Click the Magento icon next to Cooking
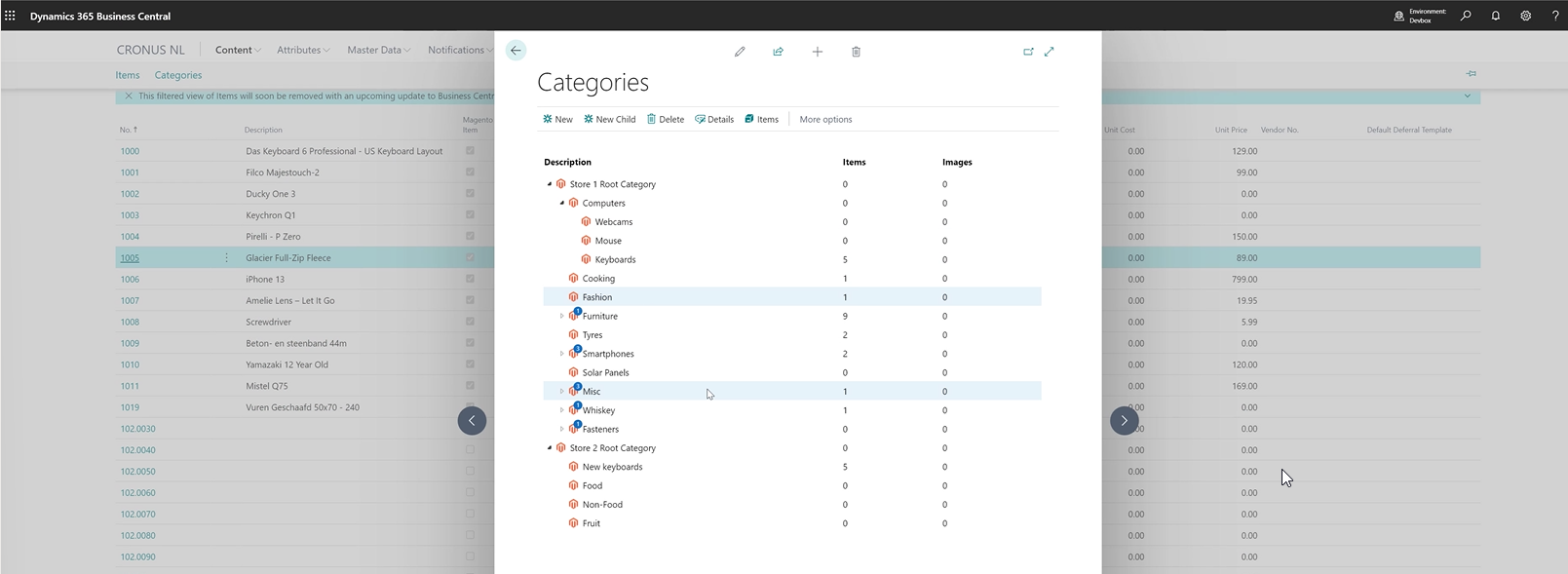Screen dimensions: 1568x574 (573, 279)
